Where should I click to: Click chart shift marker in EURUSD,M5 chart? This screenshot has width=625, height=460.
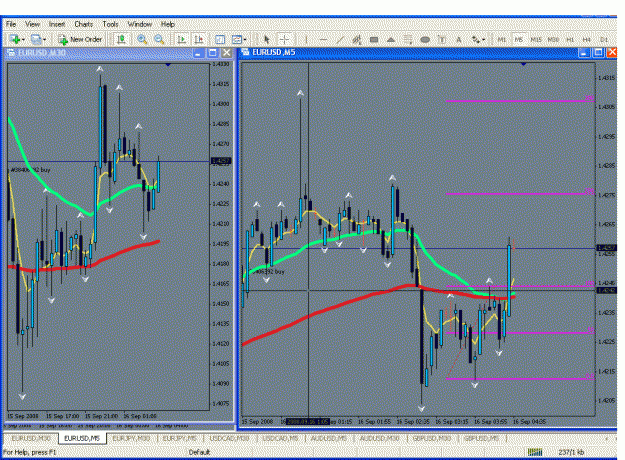pyautogui.click(x=523, y=64)
